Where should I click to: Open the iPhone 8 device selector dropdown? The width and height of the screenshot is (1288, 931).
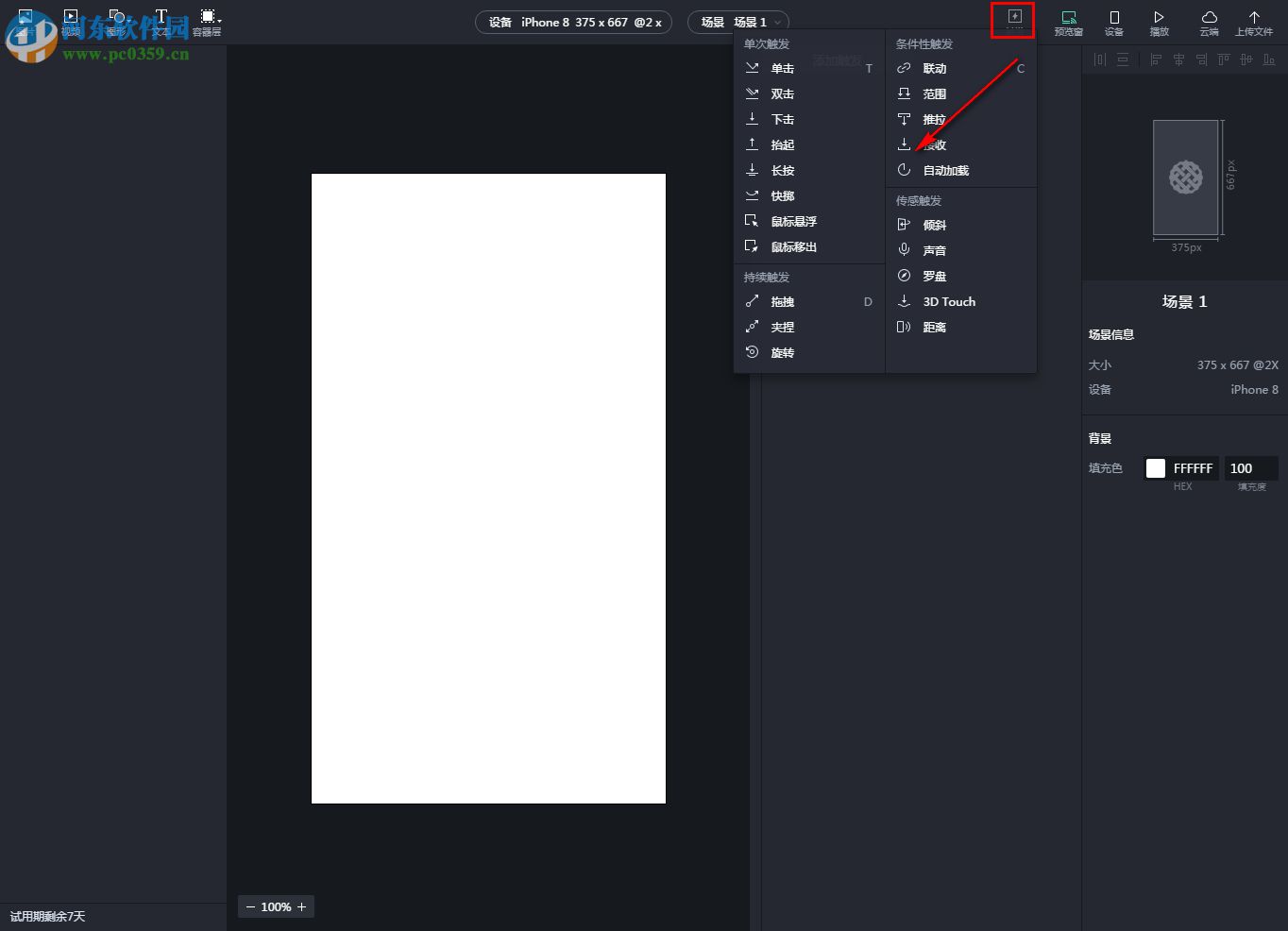[x=573, y=22]
